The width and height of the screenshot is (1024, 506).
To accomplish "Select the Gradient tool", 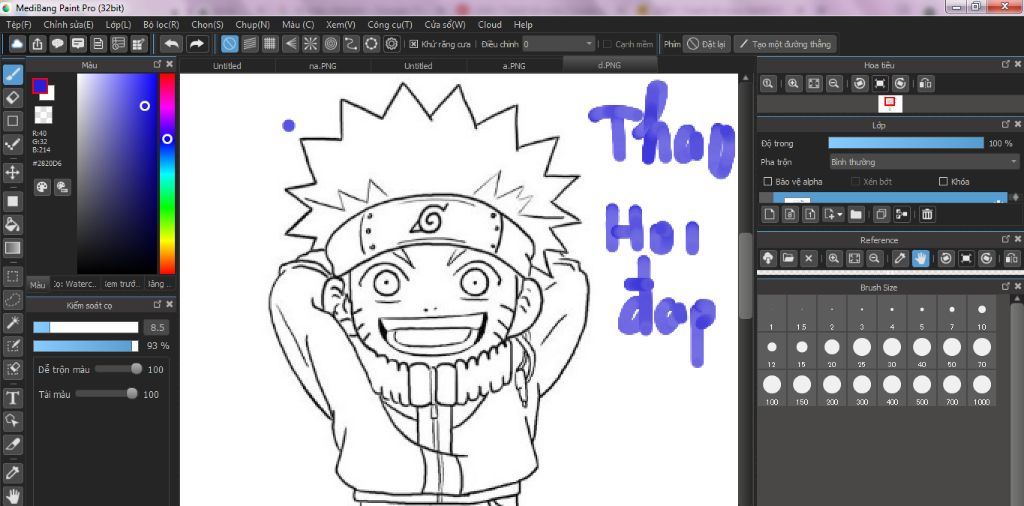I will click(x=12, y=248).
